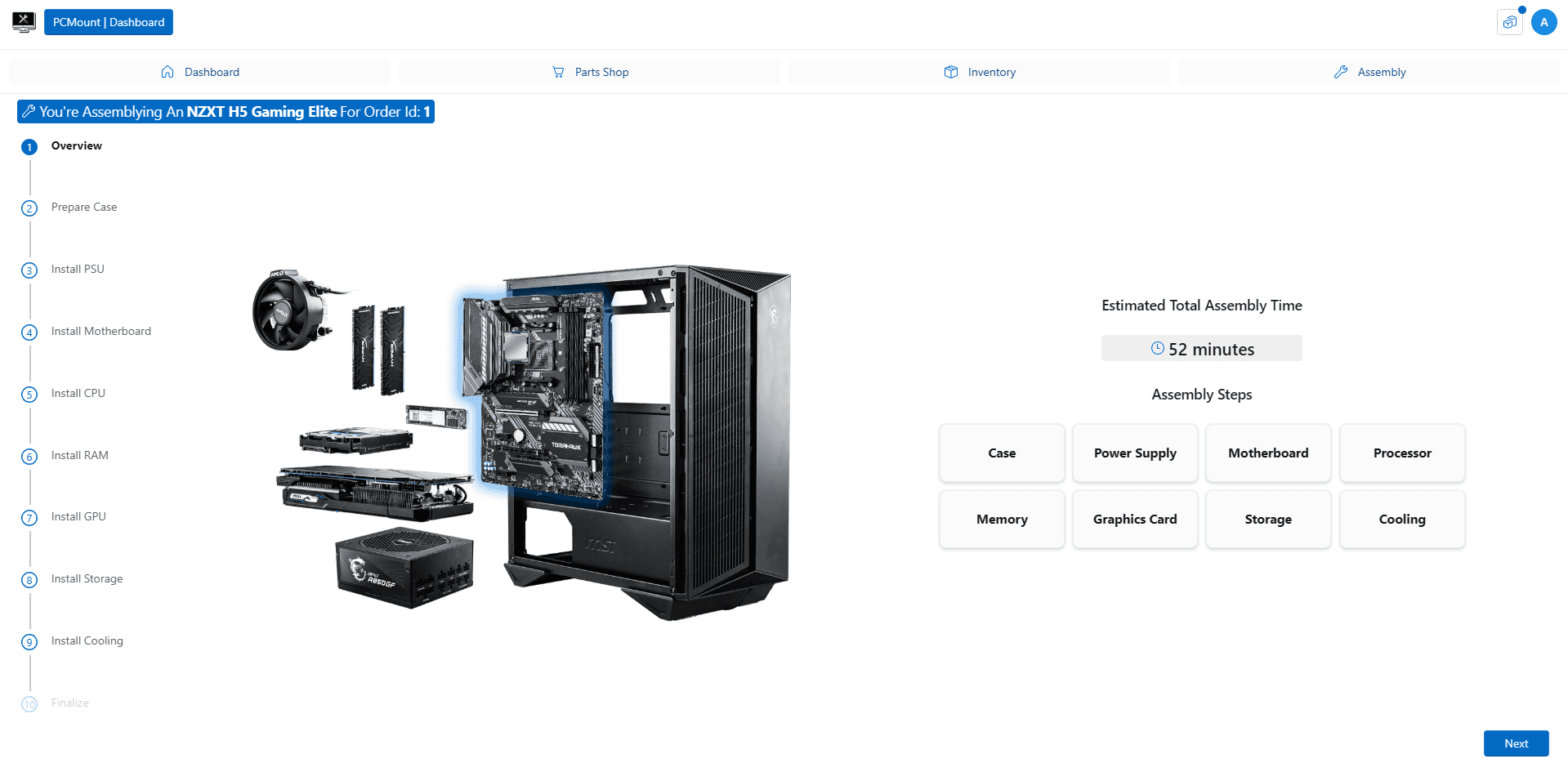
Task: Click the clock icon beside 52 minutes
Action: [1158, 348]
